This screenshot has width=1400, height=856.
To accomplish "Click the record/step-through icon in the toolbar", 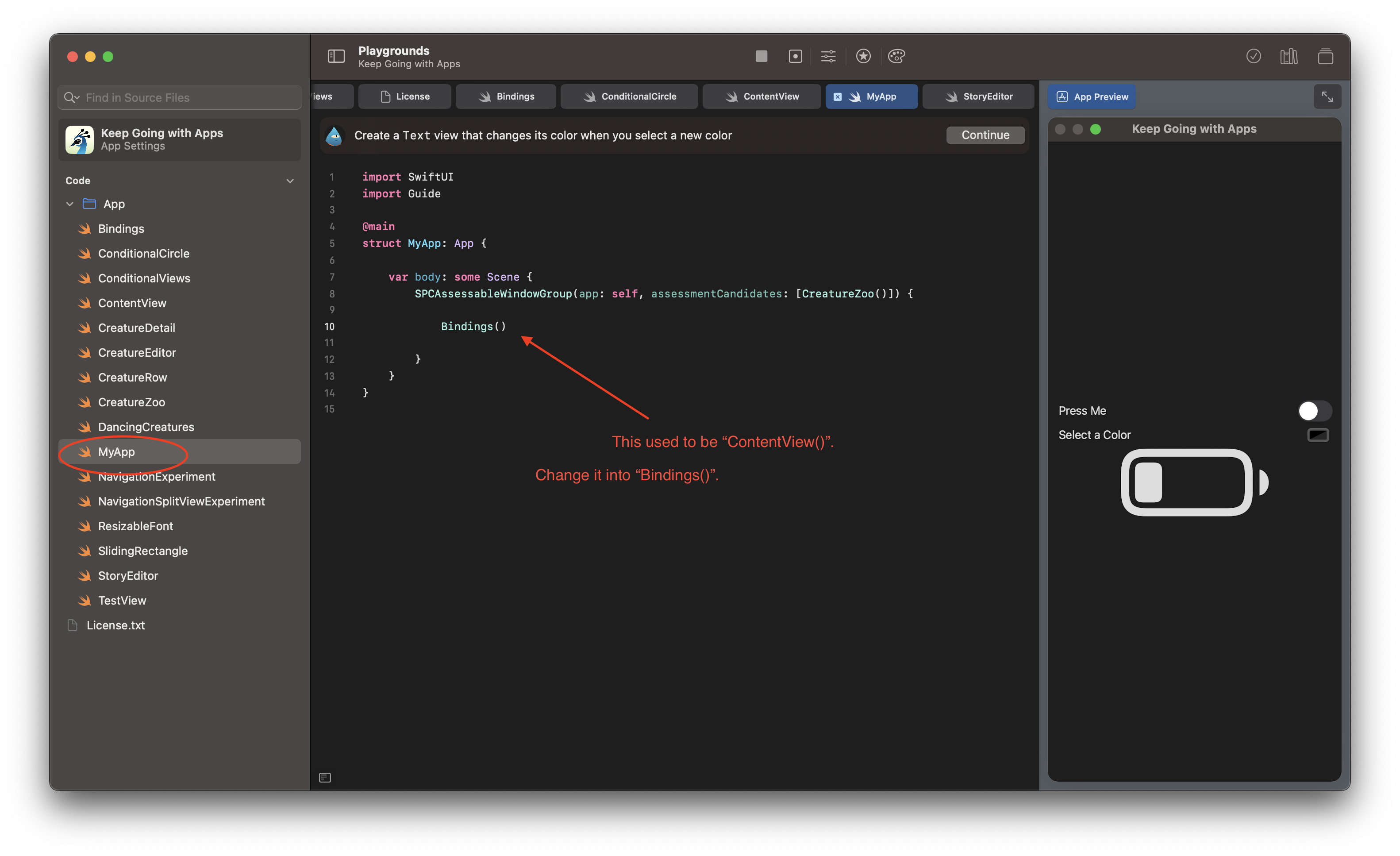I will click(x=795, y=56).
